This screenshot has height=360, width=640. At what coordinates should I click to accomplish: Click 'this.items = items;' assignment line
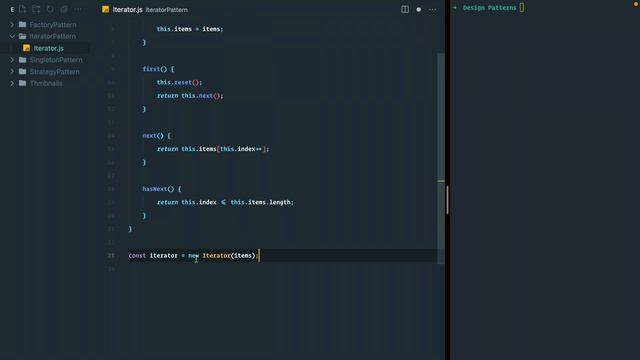[x=190, y=29]
